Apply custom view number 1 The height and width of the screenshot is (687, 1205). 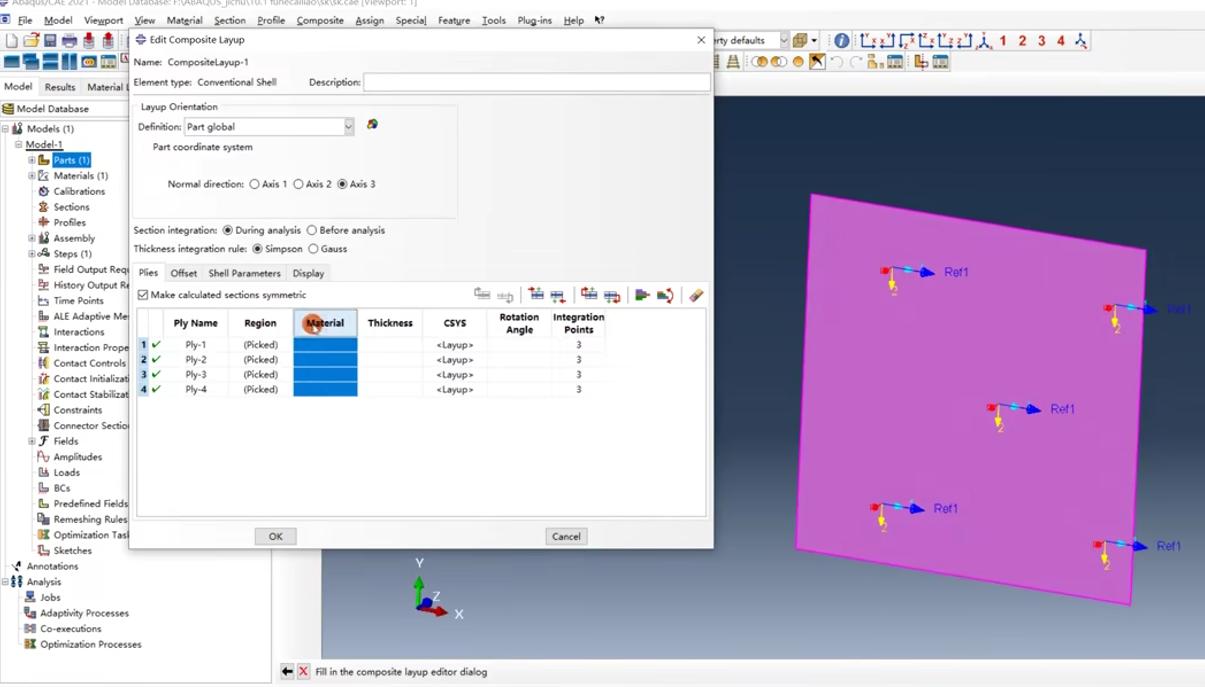pos(1003,41)
